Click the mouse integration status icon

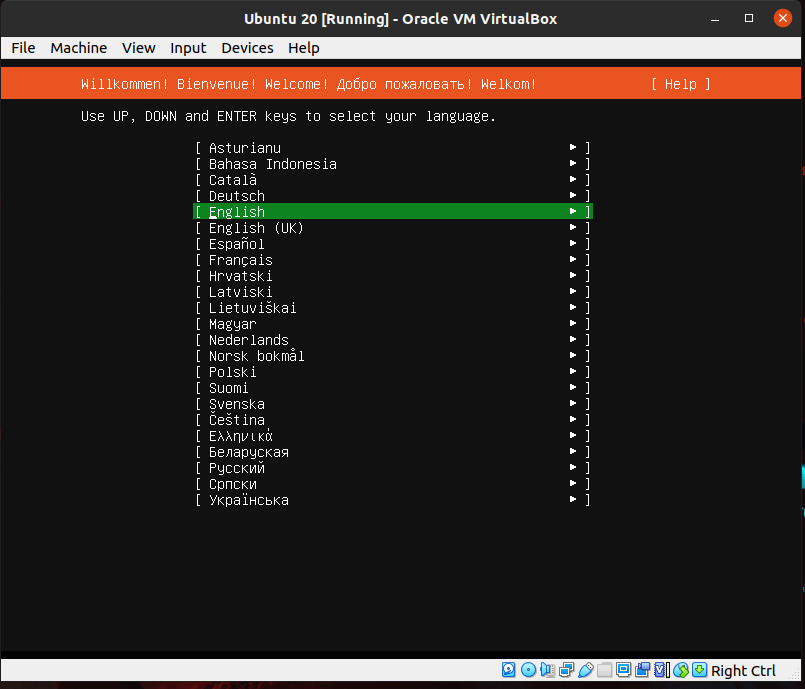click(681, 670)
